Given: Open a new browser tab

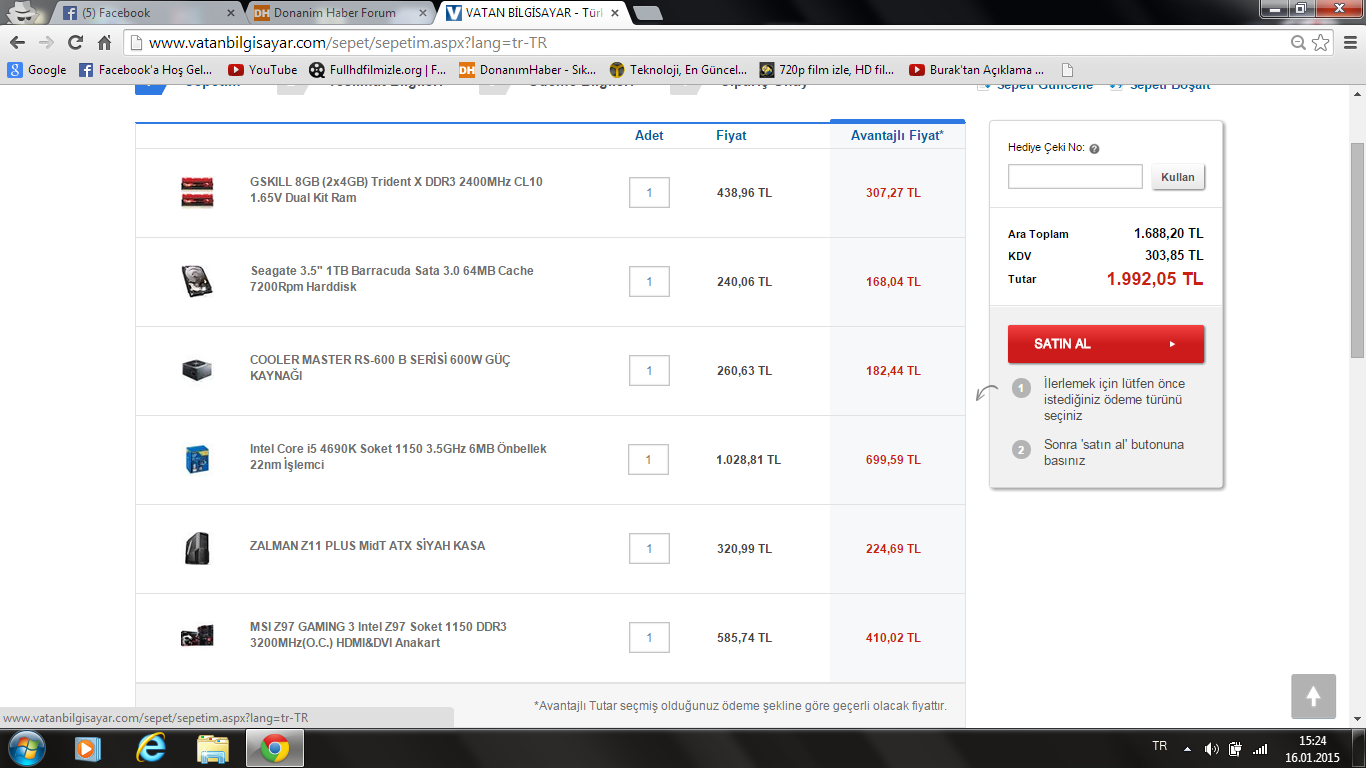Looking at the screenshot, I should pyautogui.click(x=648, y=13).
